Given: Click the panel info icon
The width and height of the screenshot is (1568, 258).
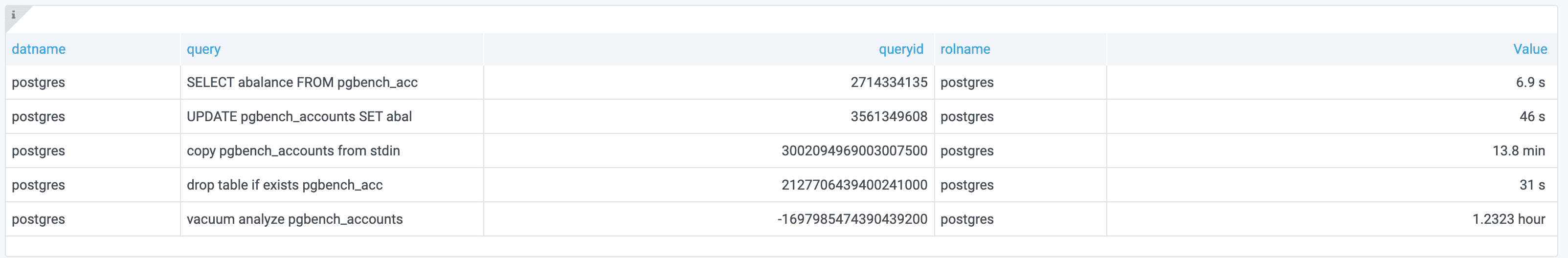Looking at the screenshot, I should point(13,15).
